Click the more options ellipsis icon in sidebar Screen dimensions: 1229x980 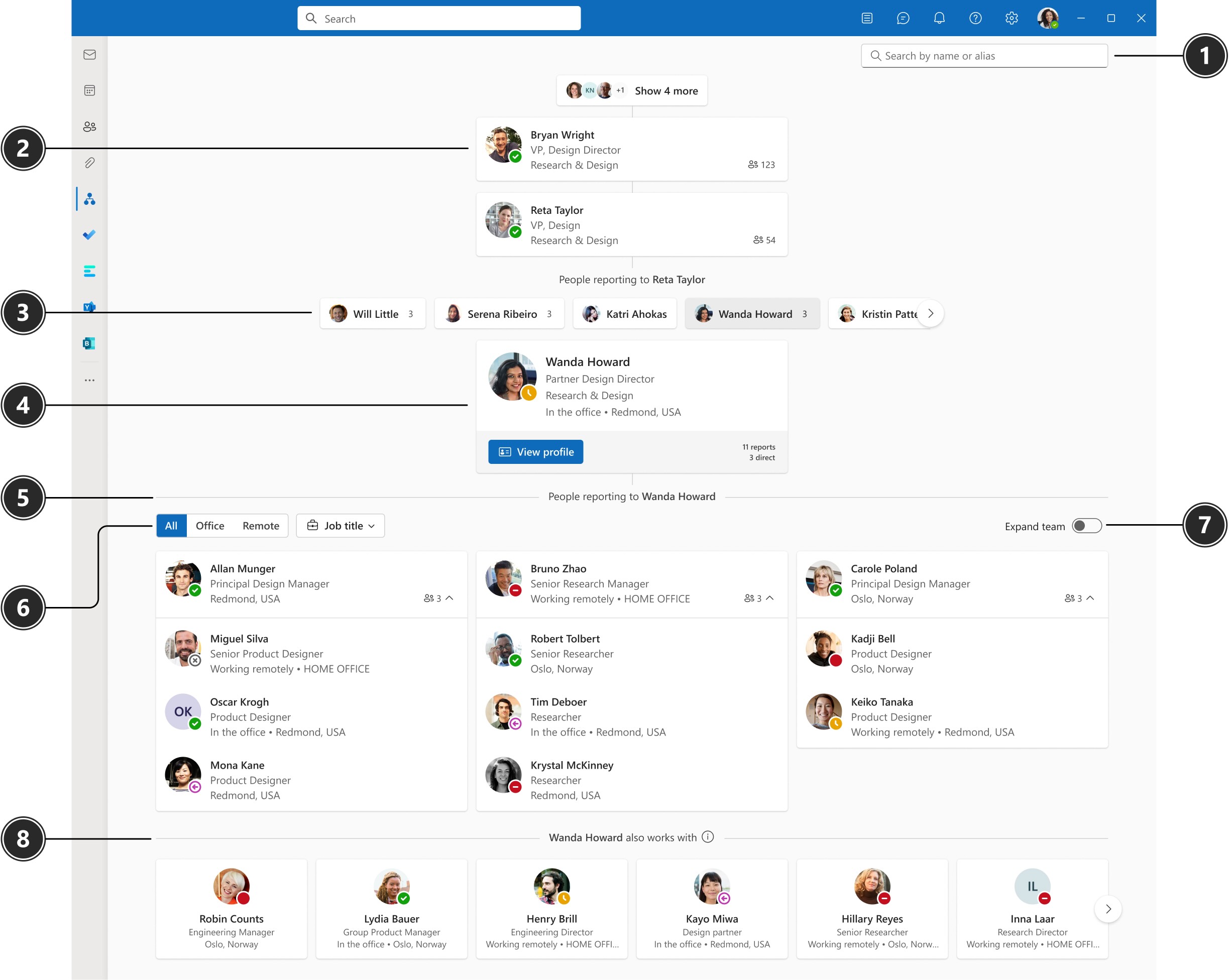coord(89,380)
